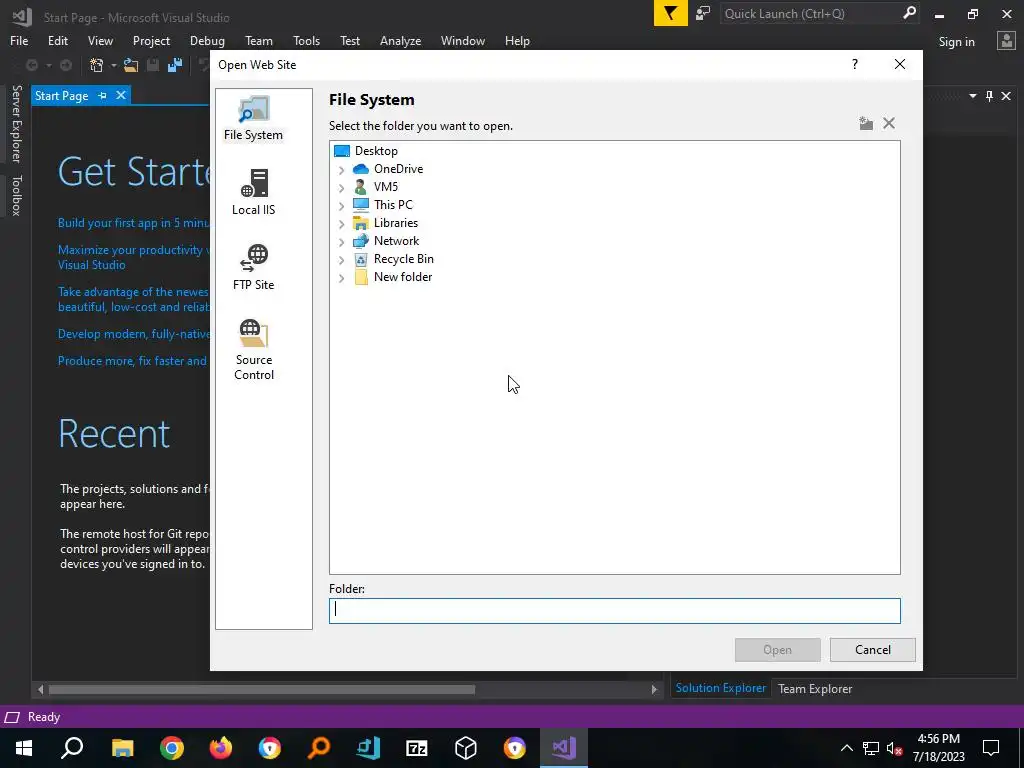Pin the Start Page tab
This screenshot has width=1024, height=768.
point(103,95)
